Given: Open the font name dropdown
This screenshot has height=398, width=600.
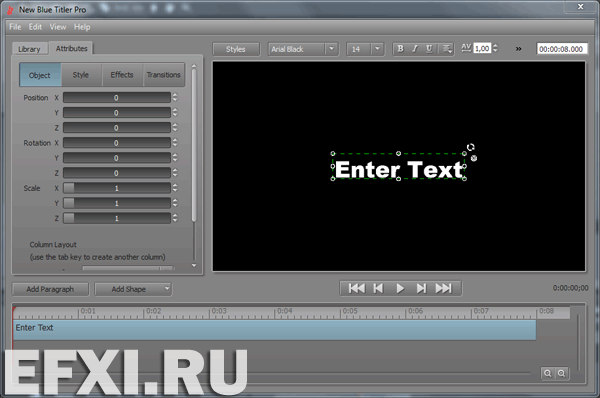Looking at the screenshot, I should point(331,49).
